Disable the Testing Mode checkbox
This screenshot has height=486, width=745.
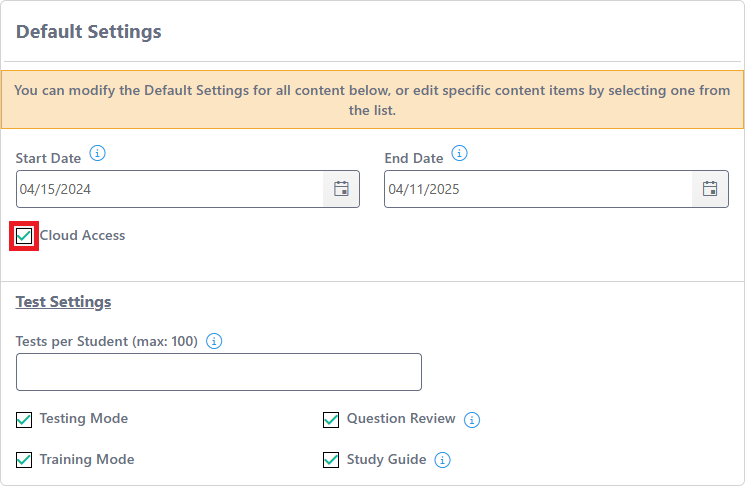point(24,419)
